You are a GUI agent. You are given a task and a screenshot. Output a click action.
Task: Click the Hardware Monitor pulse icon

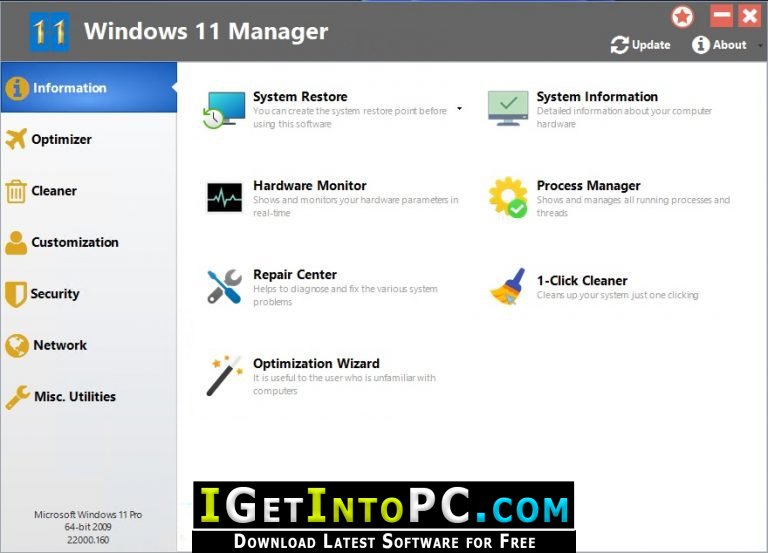(224, 197)
